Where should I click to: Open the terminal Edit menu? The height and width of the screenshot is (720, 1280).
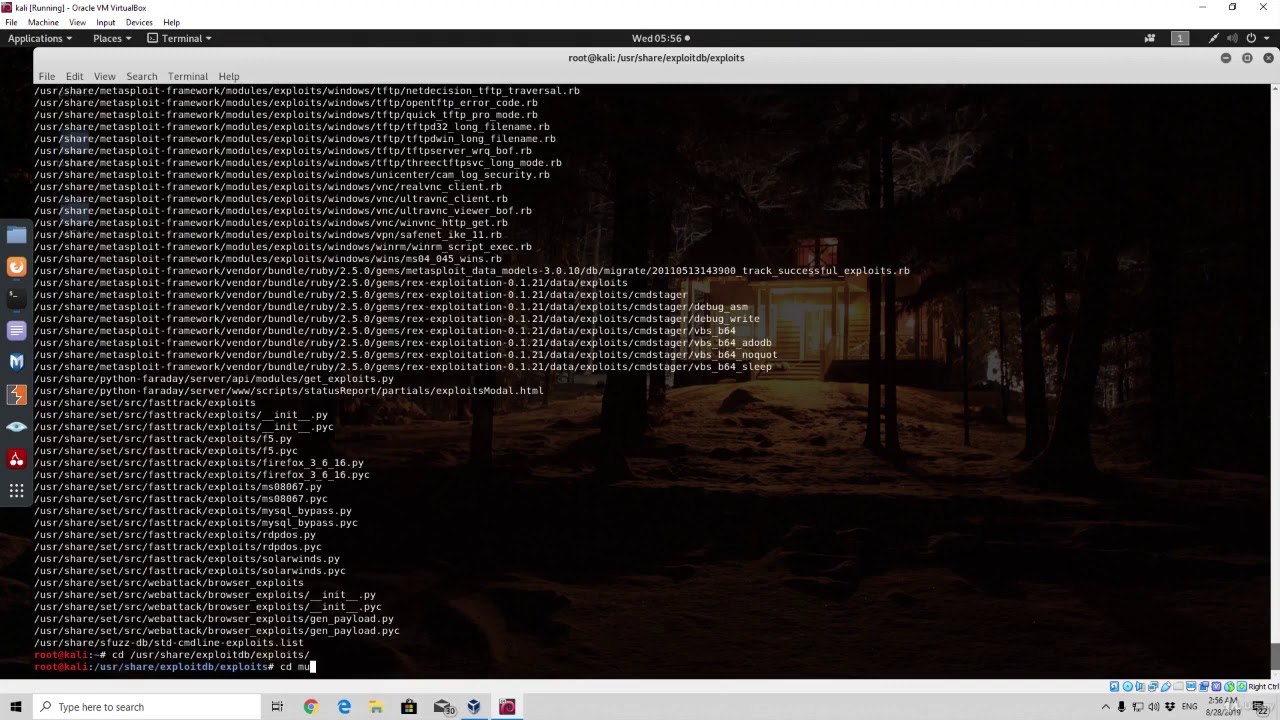(74, 76)
